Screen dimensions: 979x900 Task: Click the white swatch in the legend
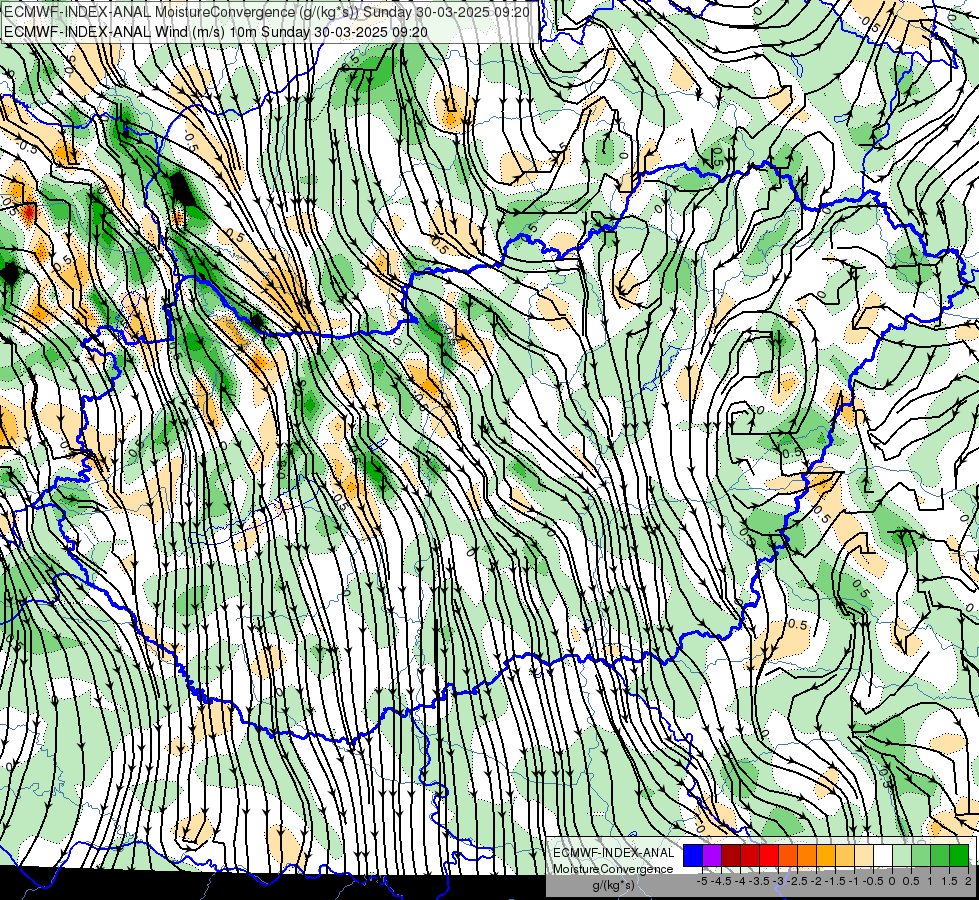tap(882, 856)
